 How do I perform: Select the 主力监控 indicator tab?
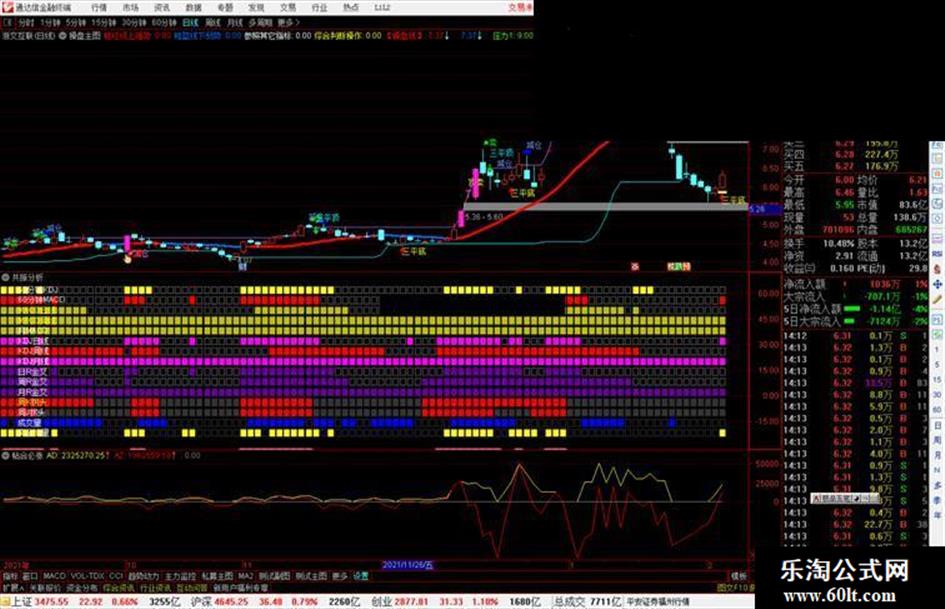pyautogui.click(x=181, y=576)
